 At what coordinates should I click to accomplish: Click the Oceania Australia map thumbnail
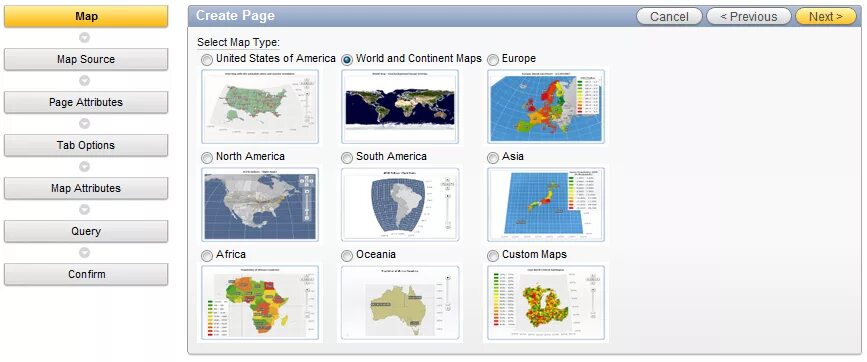click(x=400, y=303)
